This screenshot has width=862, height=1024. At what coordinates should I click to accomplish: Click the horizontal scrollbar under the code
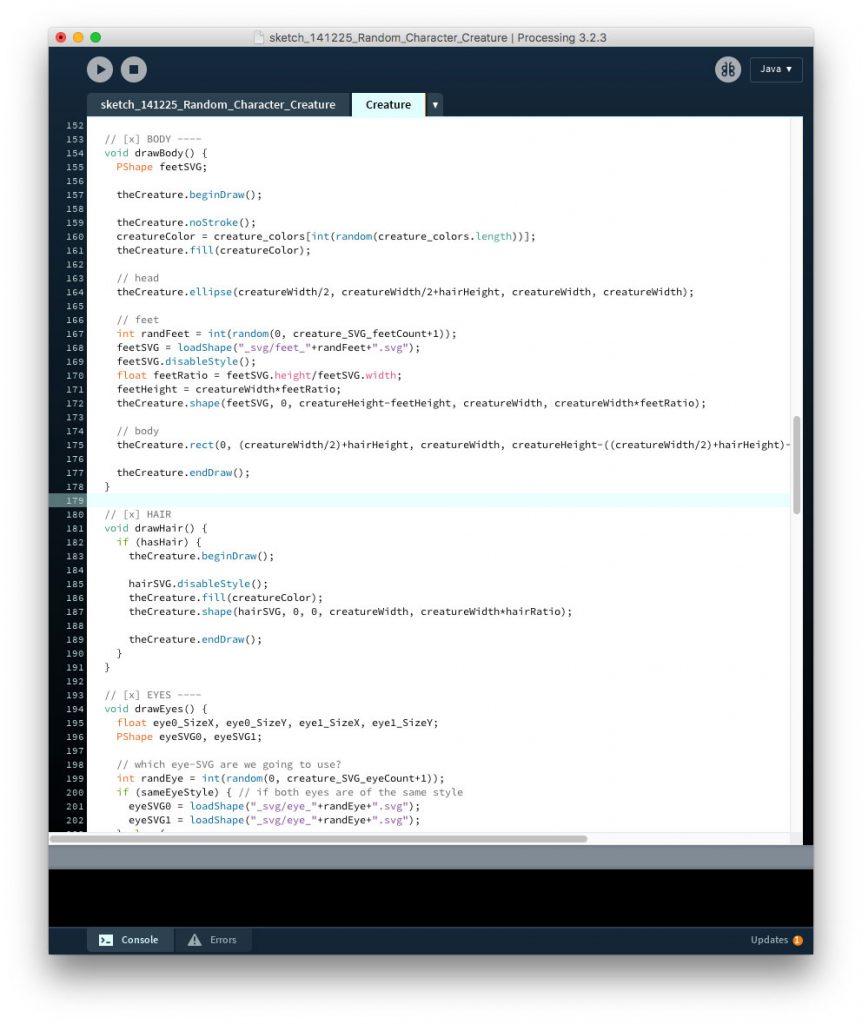click(320, 839)
